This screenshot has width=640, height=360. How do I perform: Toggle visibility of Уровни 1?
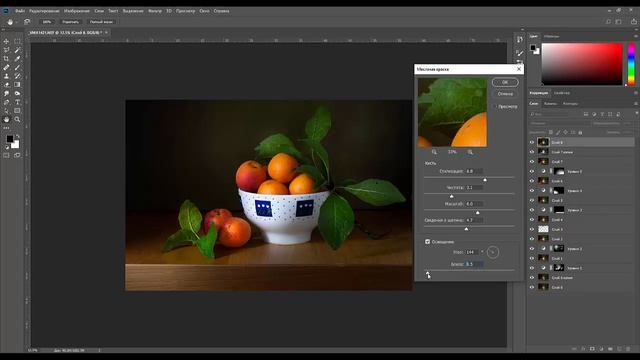pos(532,268)
